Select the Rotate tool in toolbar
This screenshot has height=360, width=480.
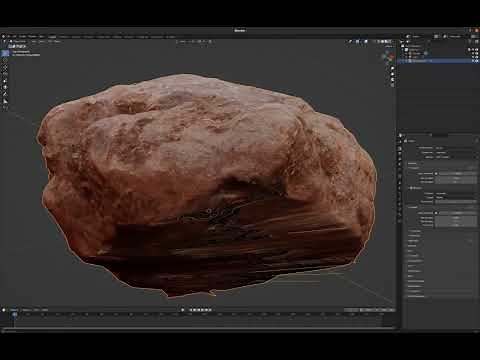(x=5, y=74)
